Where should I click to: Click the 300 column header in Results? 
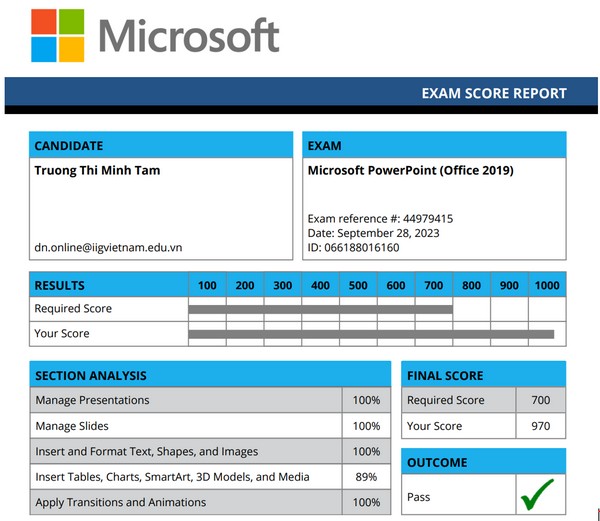[x=283, y=285]
